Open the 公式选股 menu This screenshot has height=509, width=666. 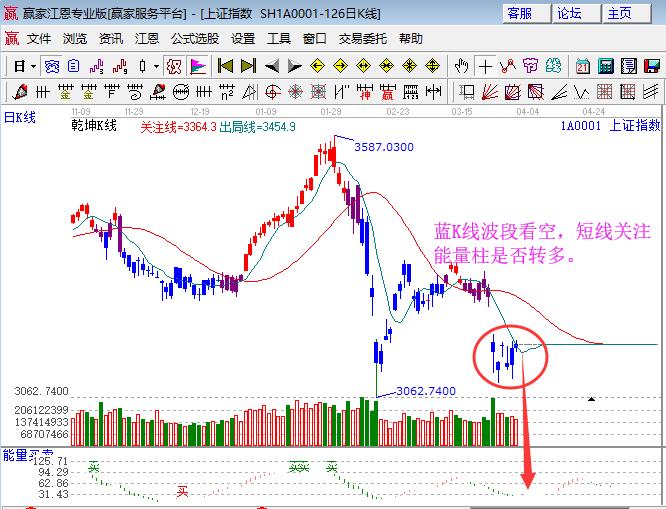195,39
